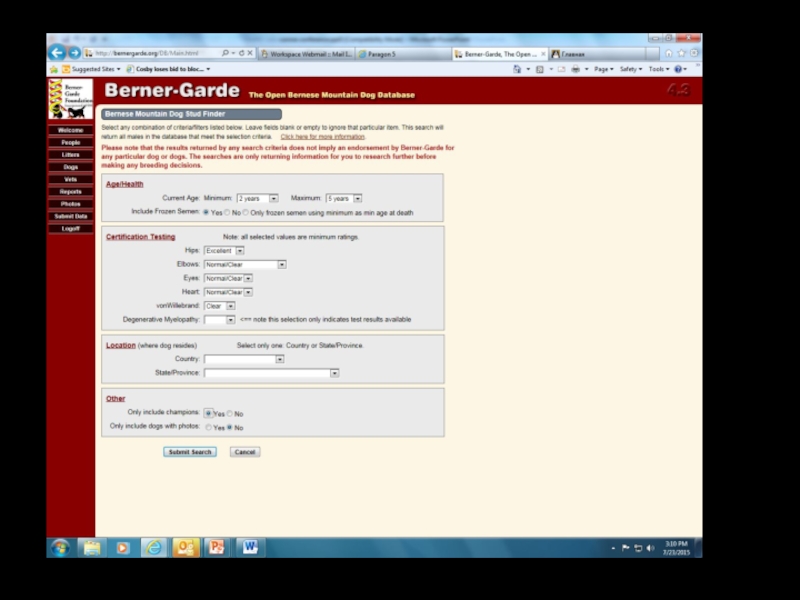Click the Print icon in command bar
800x600 pixels.
tap(576, 69)
